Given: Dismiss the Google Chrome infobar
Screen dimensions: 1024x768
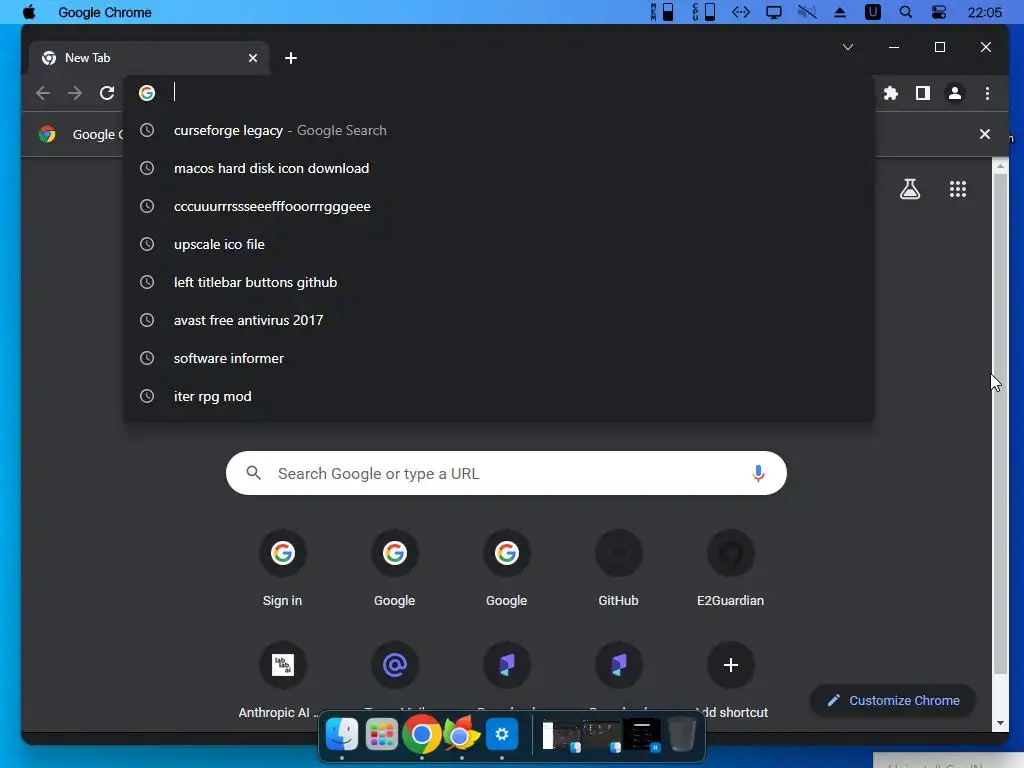Looking at the screenshot, I should [x=985, y=134].
